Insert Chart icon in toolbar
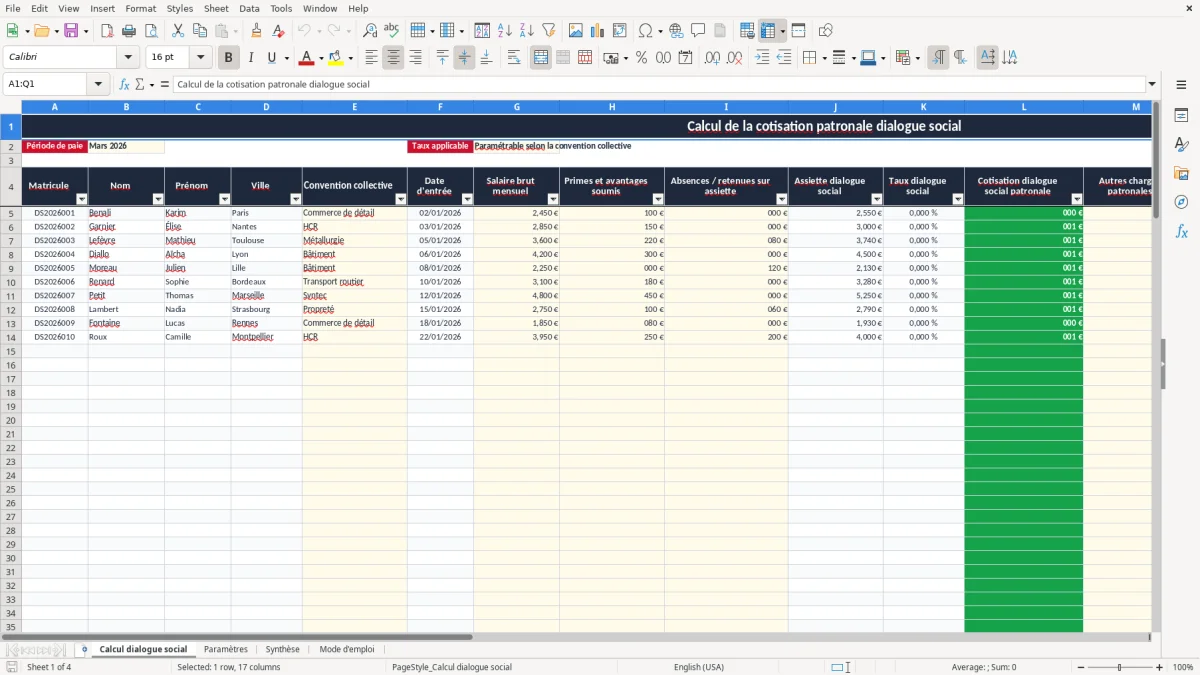This screenshot has height=675, width=1200. click(x=598, y=31)
